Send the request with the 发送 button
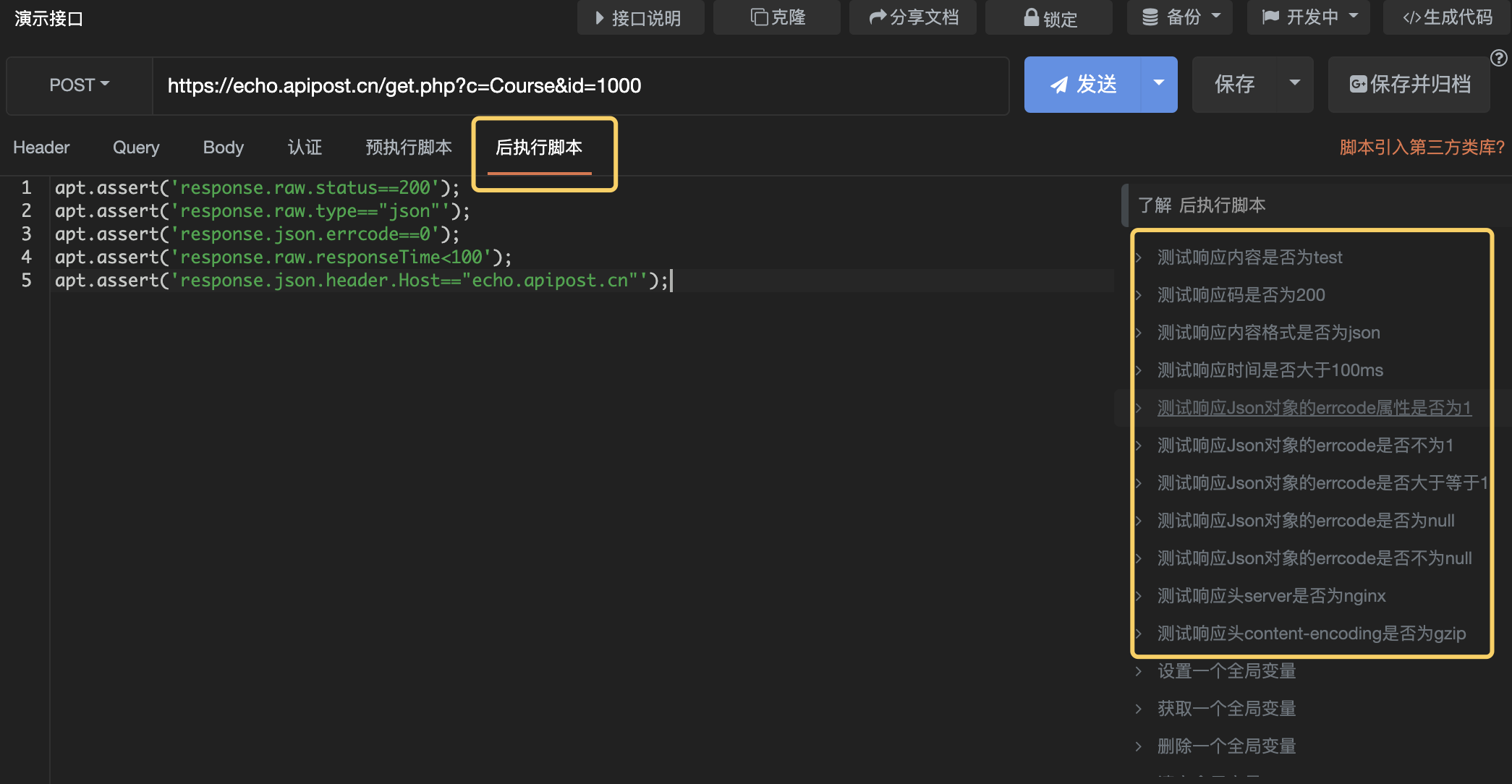 coord(1083,85)
